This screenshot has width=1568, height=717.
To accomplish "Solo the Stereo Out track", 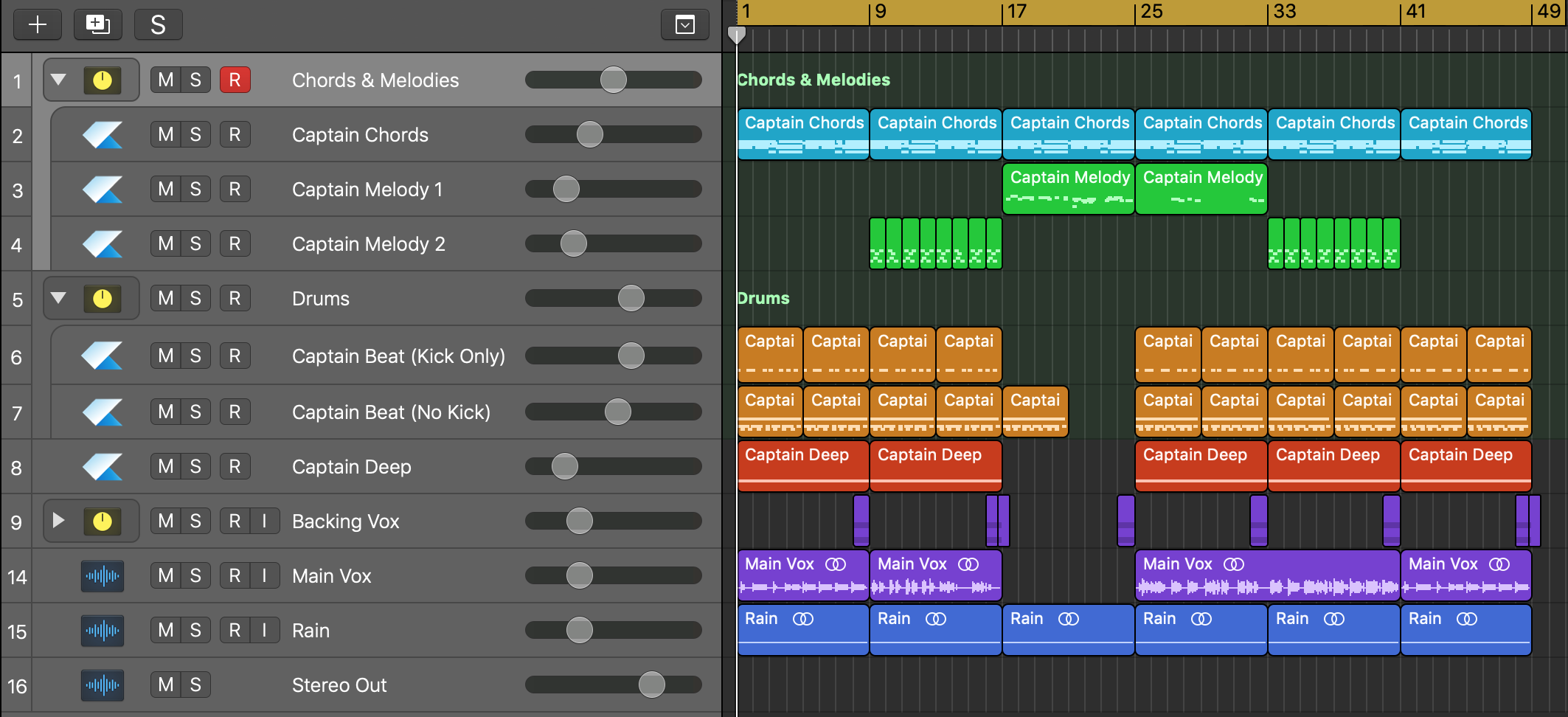I will click(195, 685).
